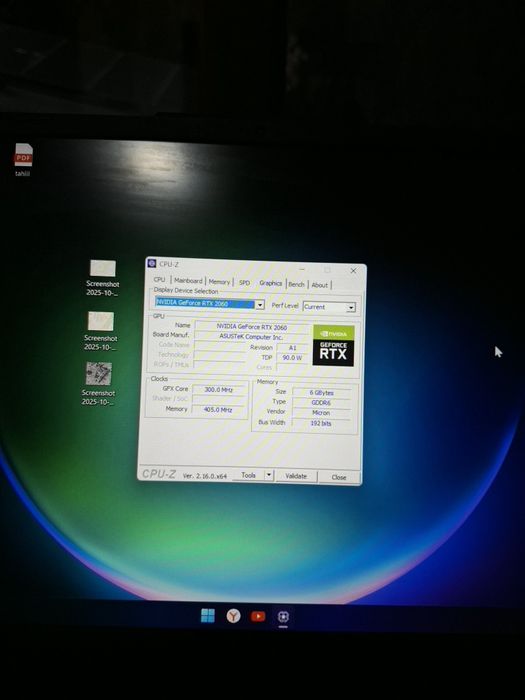Open Yandex Browser from the taskbar

(233, 616)
